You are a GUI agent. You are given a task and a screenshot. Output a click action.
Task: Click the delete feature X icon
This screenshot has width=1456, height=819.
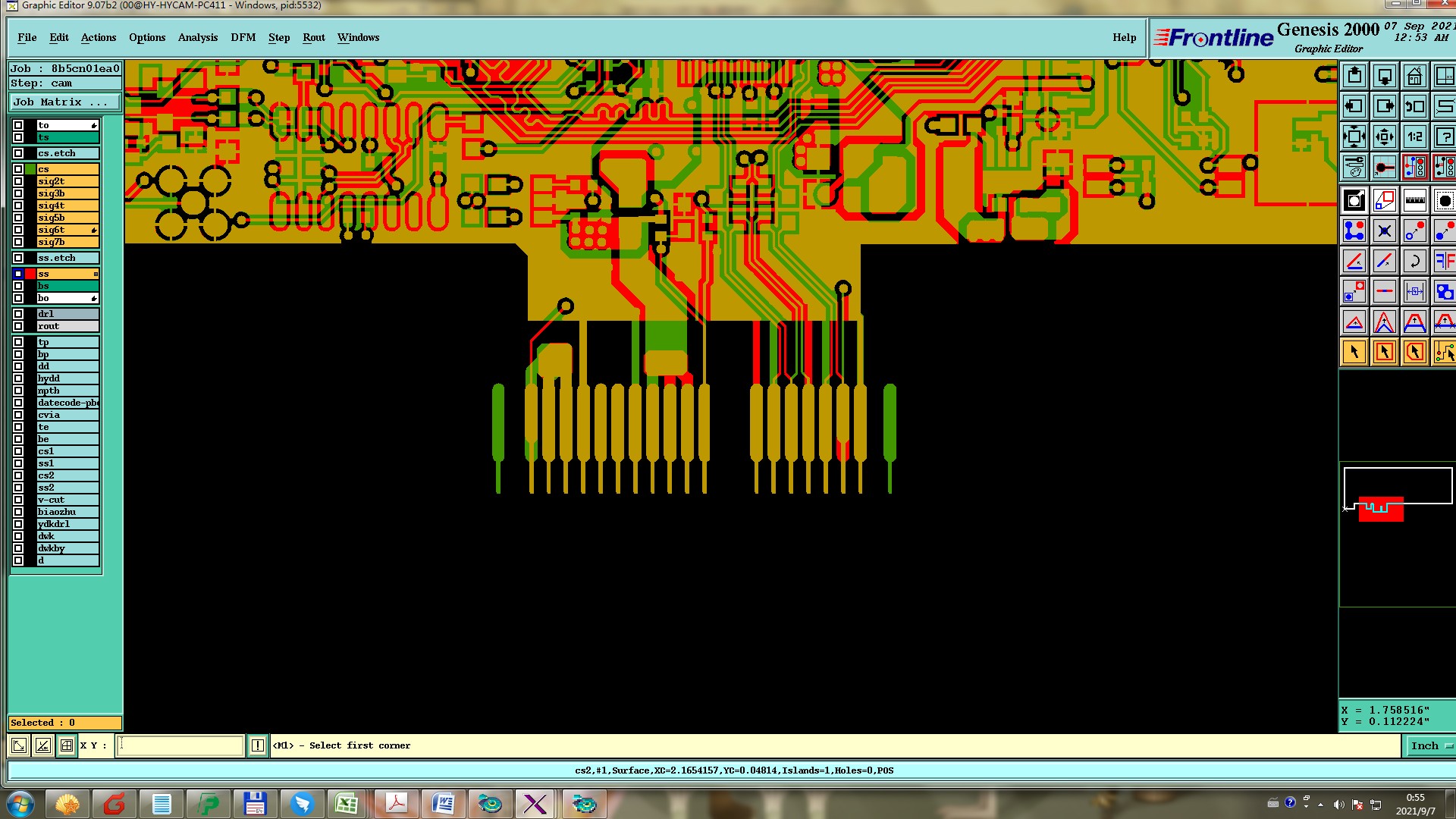1384,231
